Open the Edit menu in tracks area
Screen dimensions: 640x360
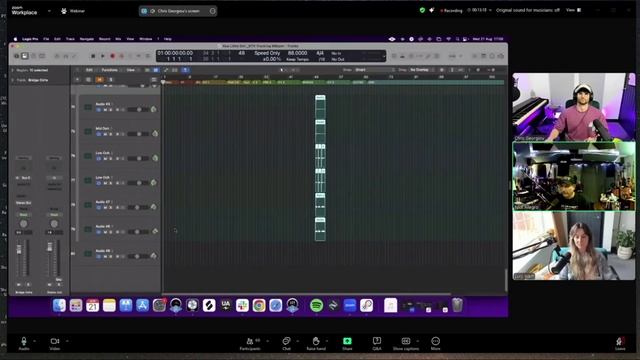[x=89, y=70]
